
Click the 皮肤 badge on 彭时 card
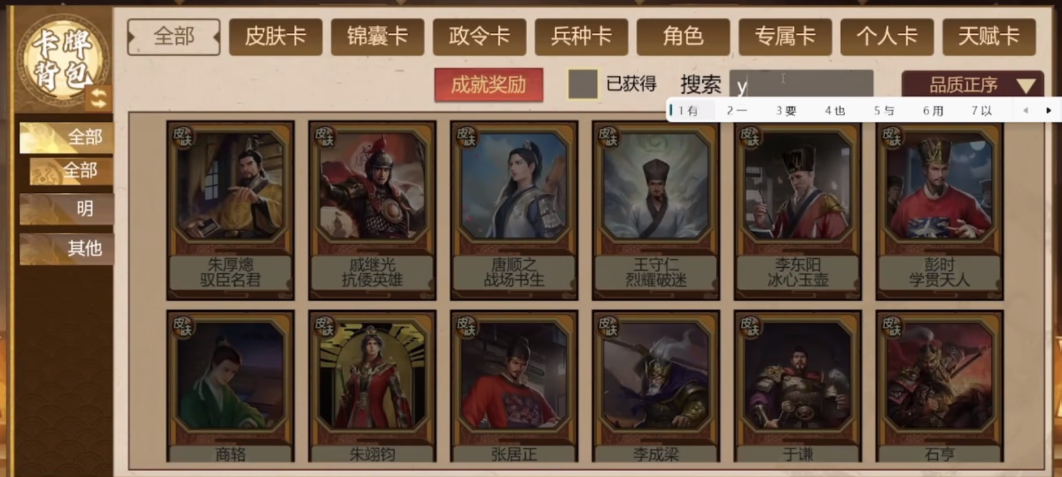(893, 137)
